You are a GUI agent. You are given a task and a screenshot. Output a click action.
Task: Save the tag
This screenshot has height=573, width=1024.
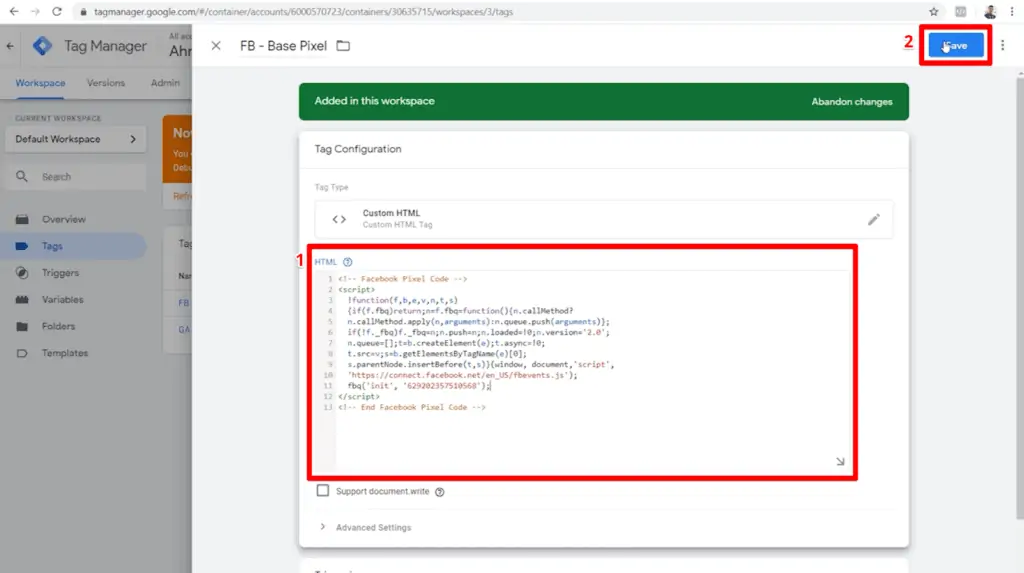tap(955, 46)
